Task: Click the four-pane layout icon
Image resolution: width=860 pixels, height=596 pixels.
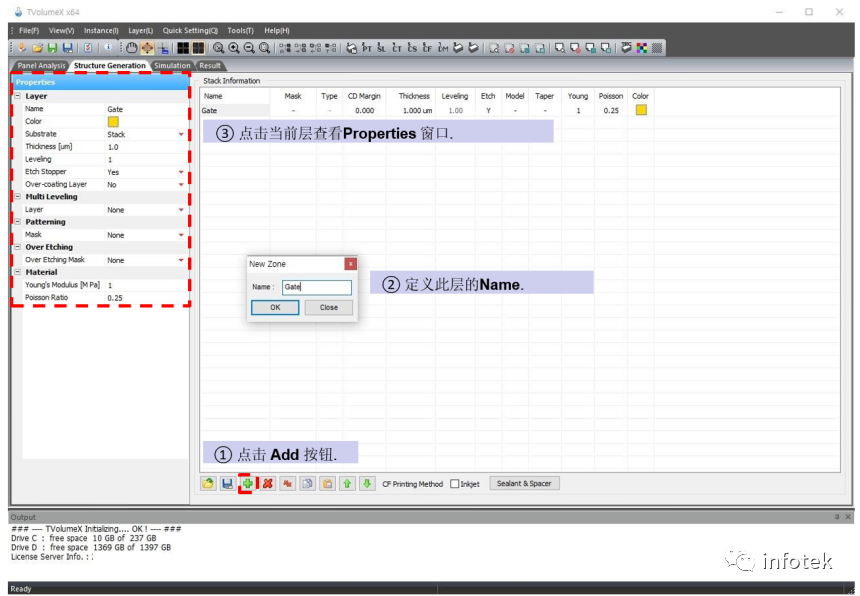Action: tap(183, 48)
